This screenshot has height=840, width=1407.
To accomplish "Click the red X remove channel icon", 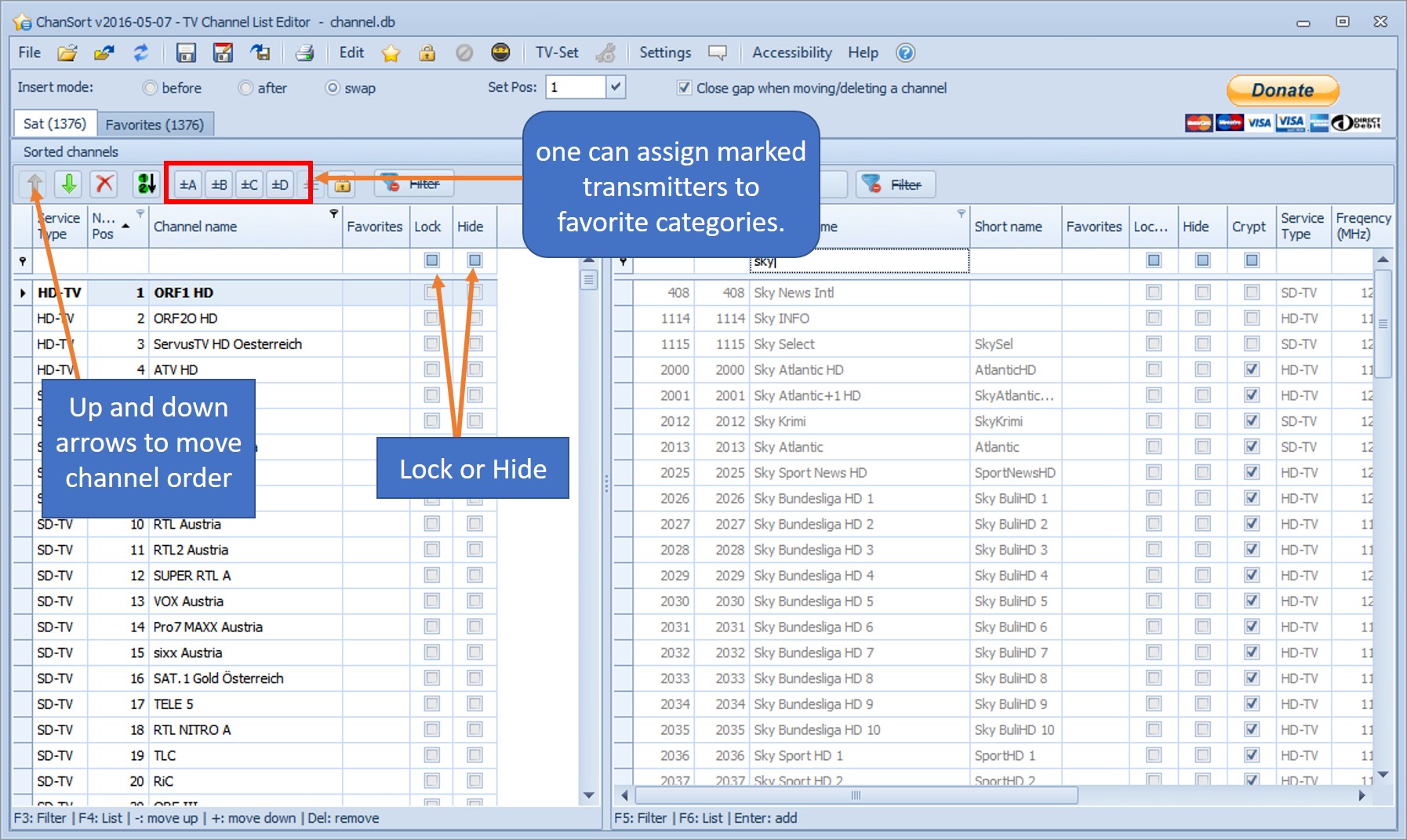I will (x=104, y=184).
